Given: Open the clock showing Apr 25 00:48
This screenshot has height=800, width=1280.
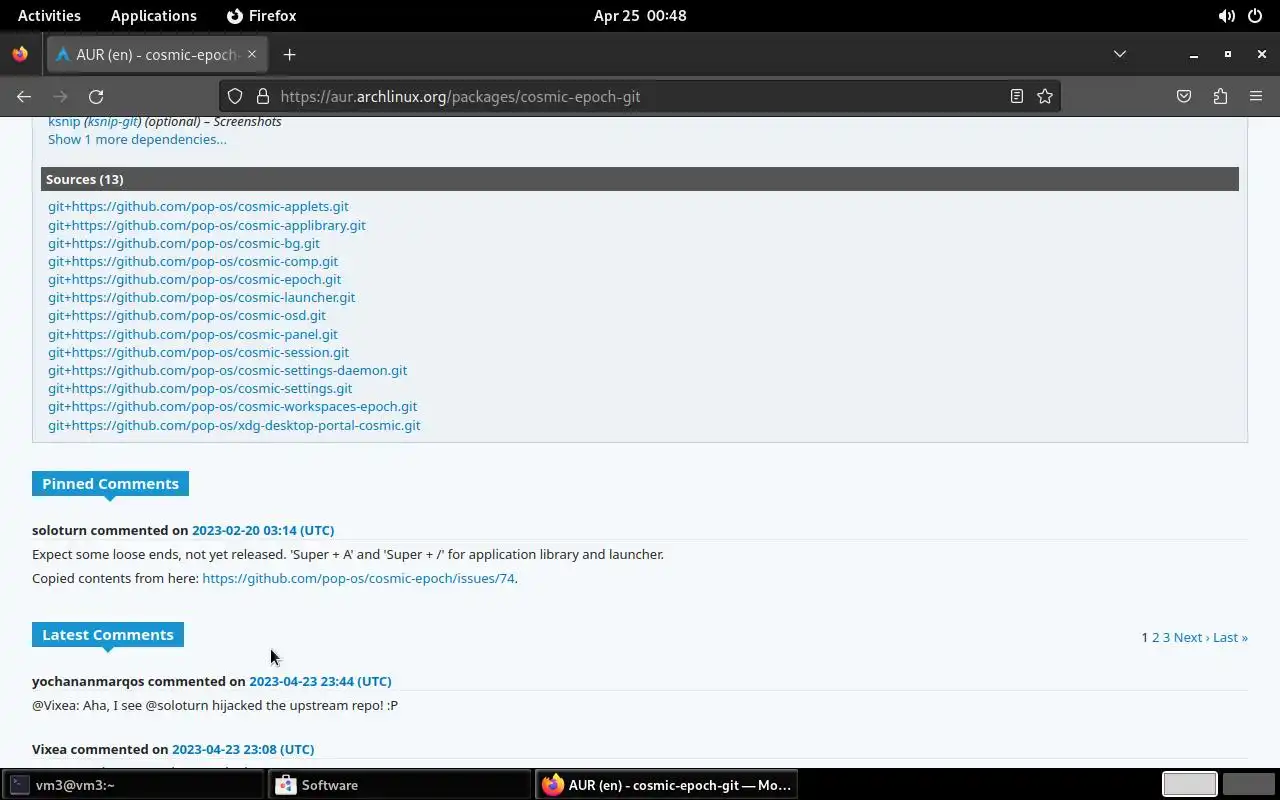Looking at the screenshot, I should tap(640, 16).
